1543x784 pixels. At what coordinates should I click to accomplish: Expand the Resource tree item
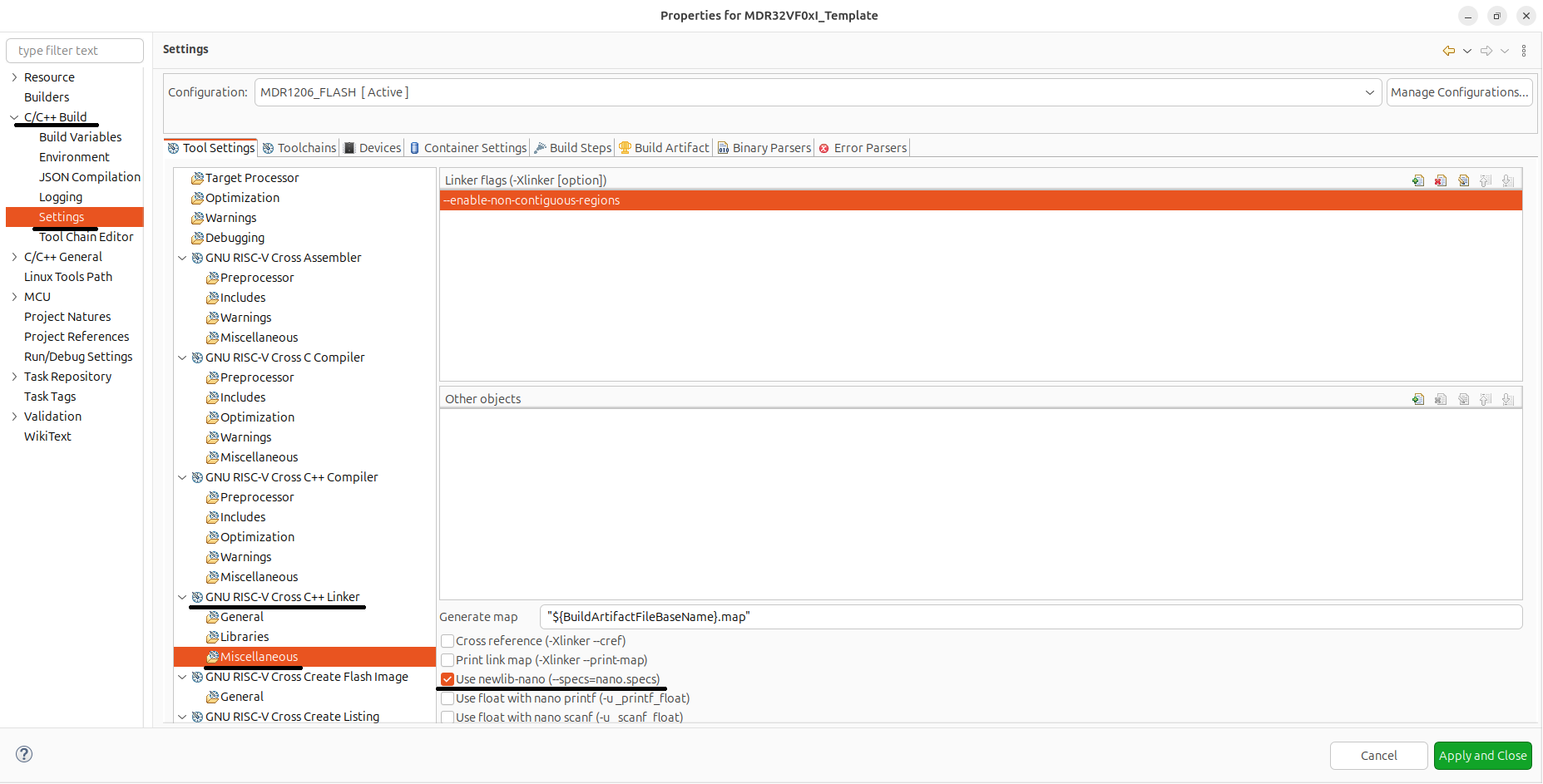pos(14,77)
